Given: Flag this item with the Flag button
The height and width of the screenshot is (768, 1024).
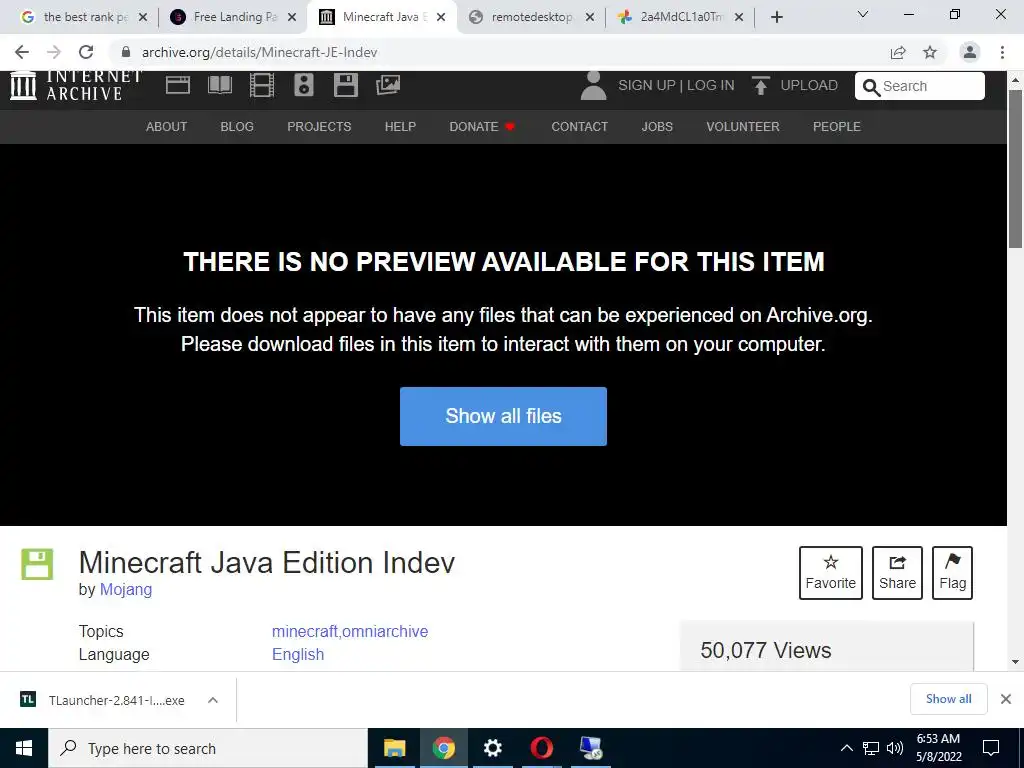Looking at the screenshot, I should (x=952, y=573).
